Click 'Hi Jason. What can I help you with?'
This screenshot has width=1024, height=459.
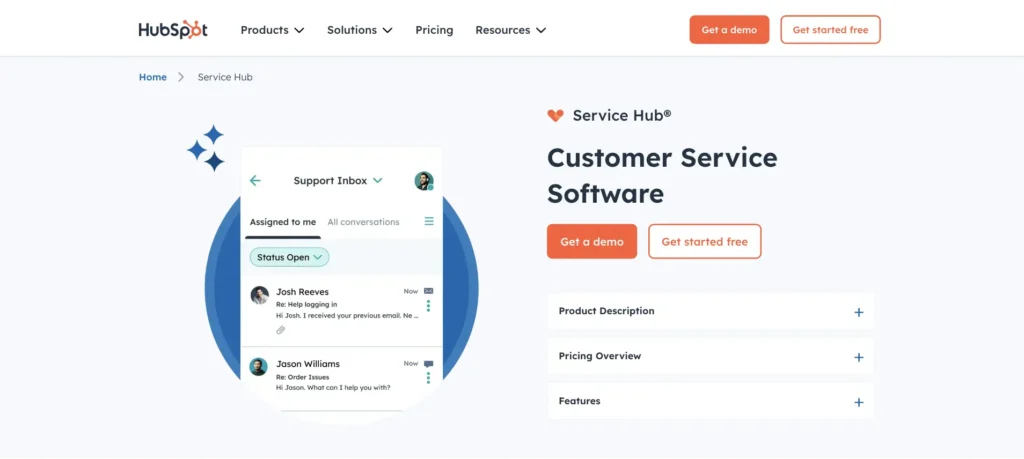coord(333,387)
